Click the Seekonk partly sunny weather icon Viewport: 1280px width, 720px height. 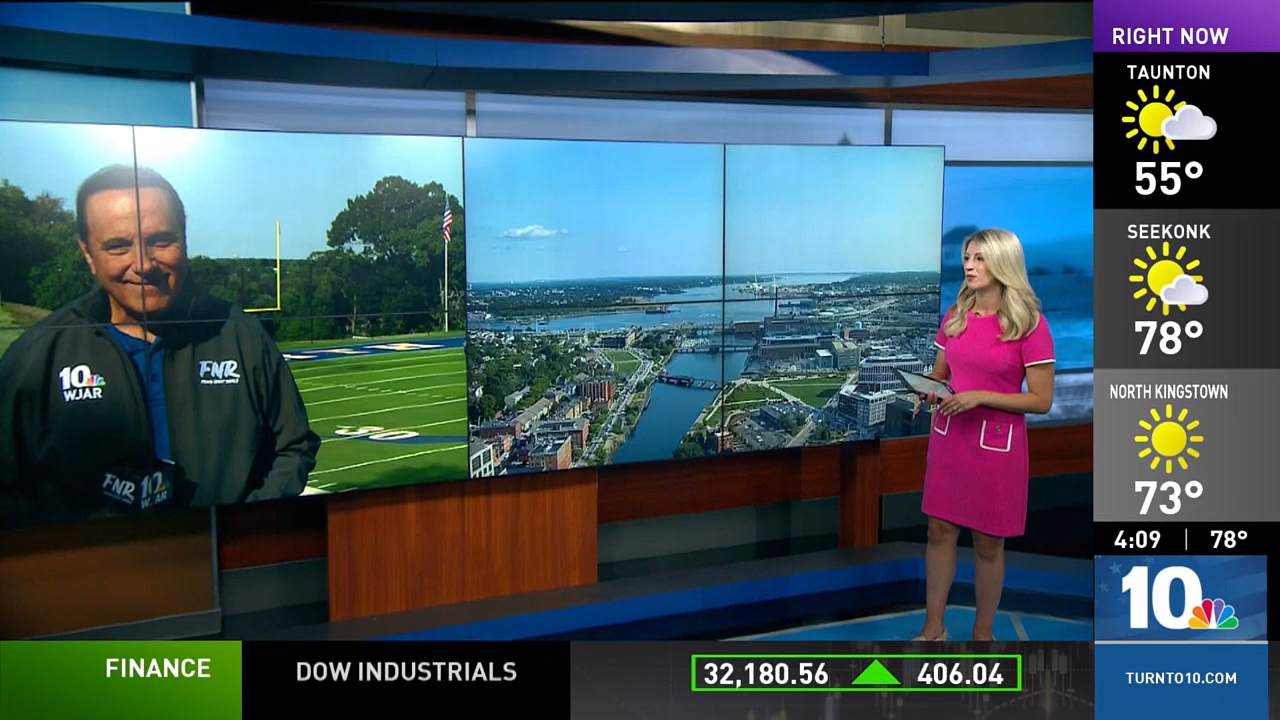tap(1168, 277)
